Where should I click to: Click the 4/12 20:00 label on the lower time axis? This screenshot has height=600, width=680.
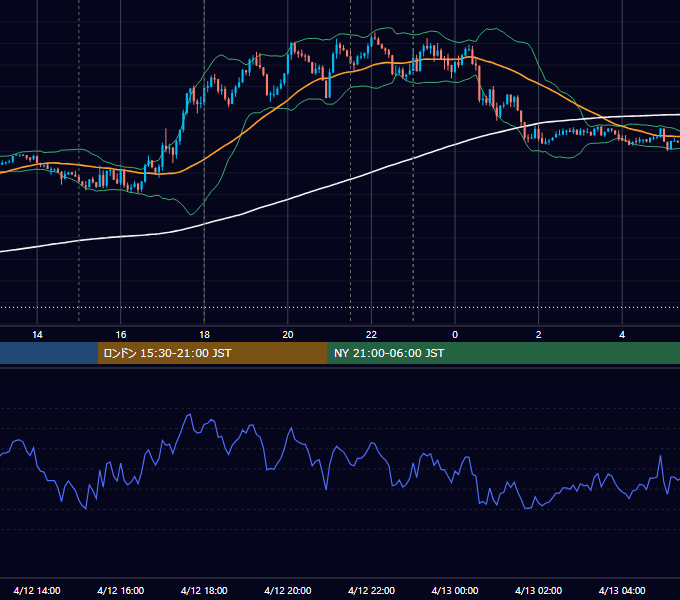click(288, 590)
